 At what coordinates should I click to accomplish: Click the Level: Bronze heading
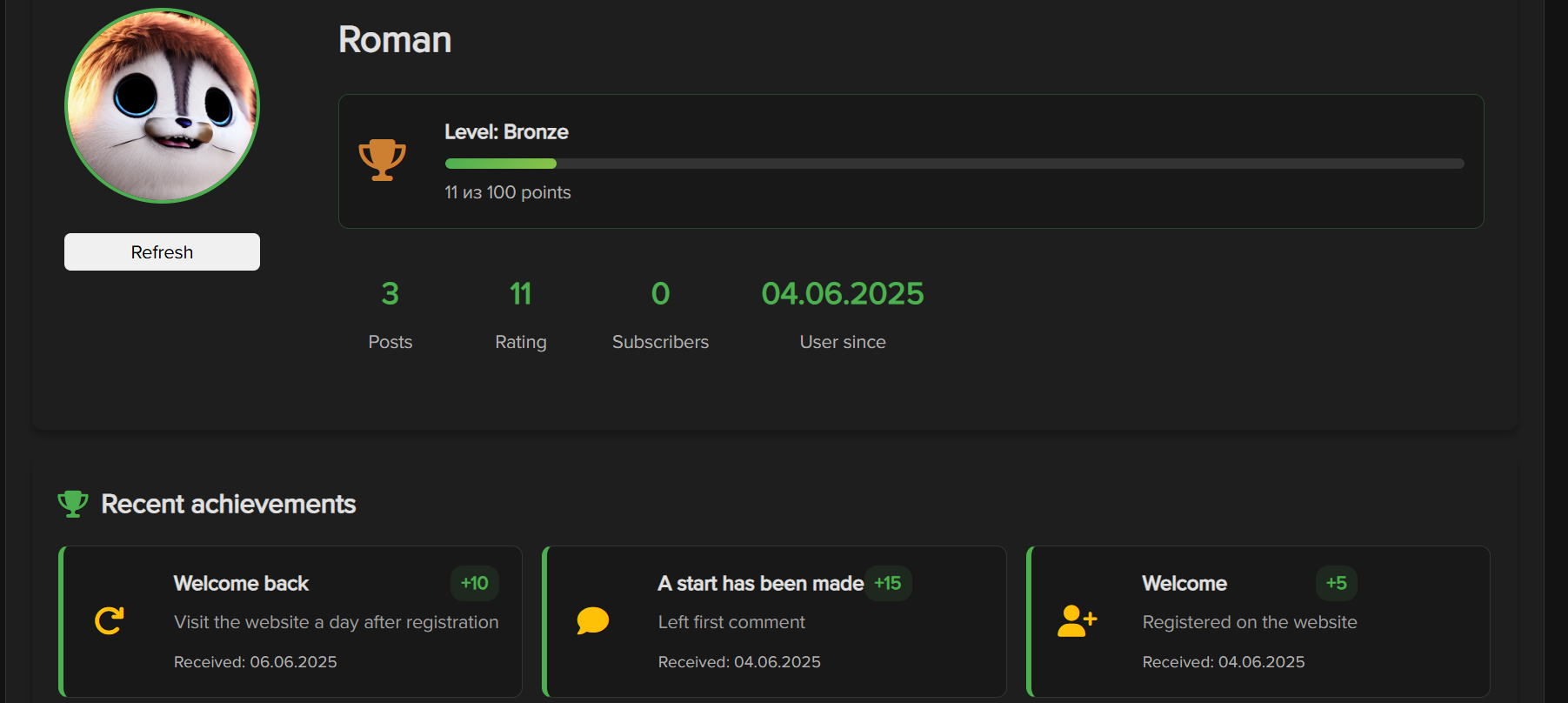[506, 132]
